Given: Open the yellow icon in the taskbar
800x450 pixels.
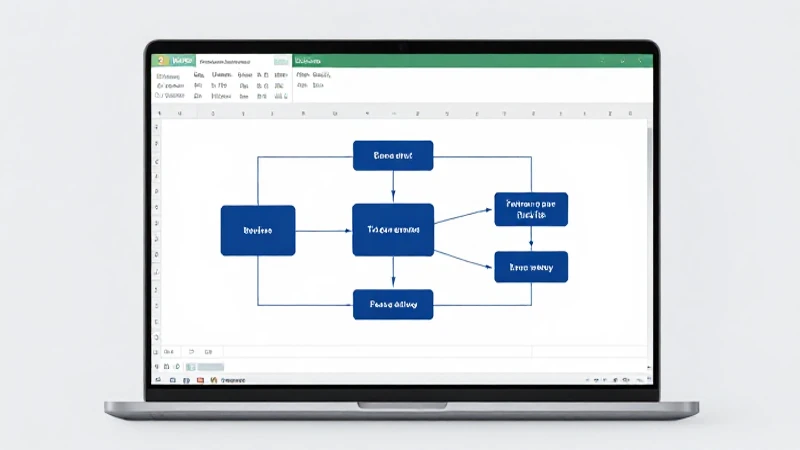Looking at the screenshot, I should (214, 380).
